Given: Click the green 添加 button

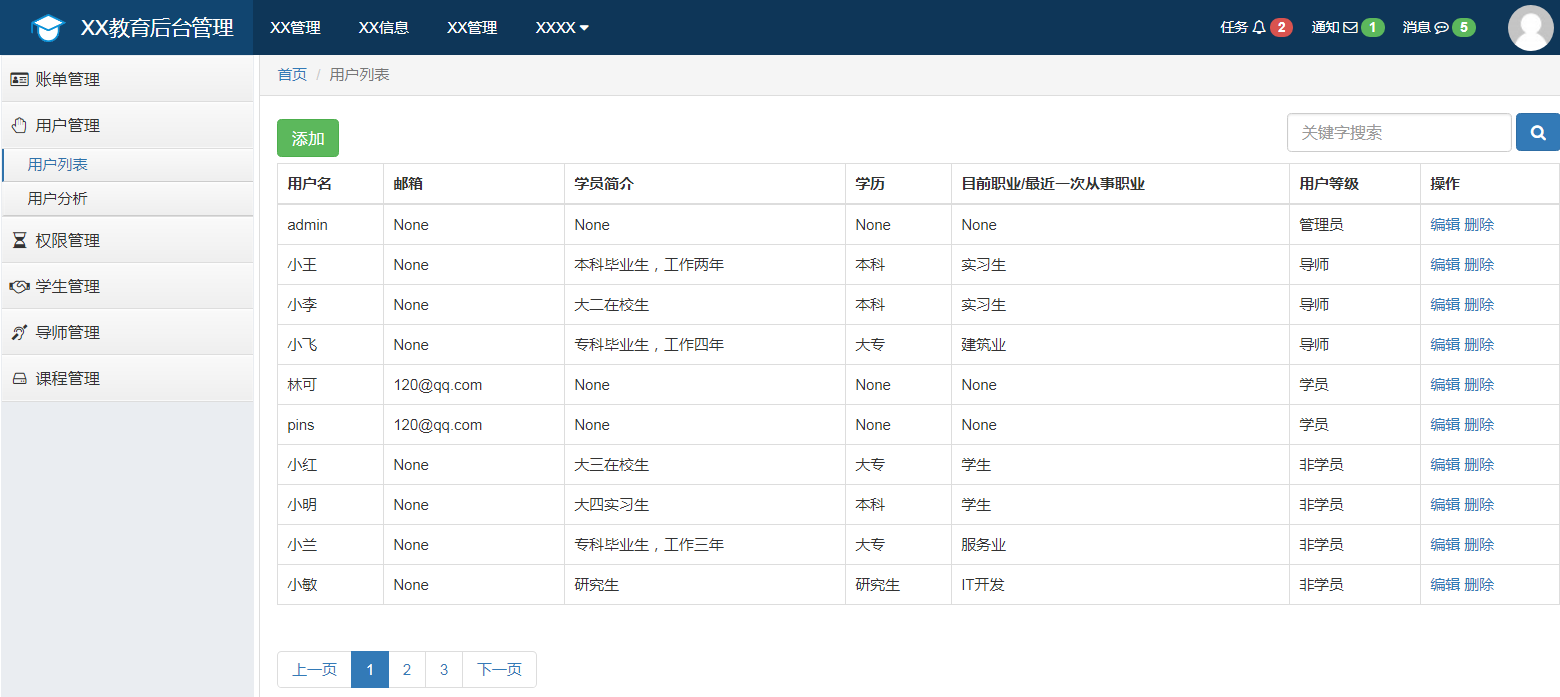Looking at the screenshot, I should tap(308, 138).
